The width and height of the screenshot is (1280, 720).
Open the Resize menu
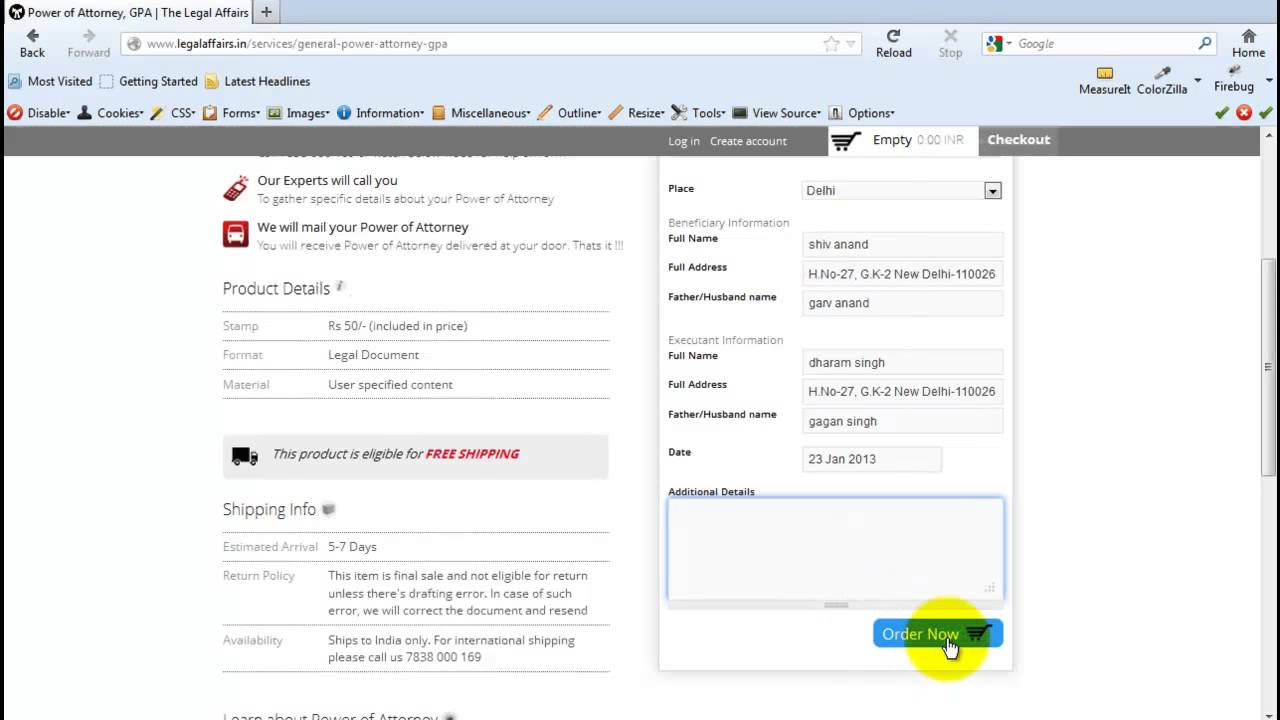point(636,113)
